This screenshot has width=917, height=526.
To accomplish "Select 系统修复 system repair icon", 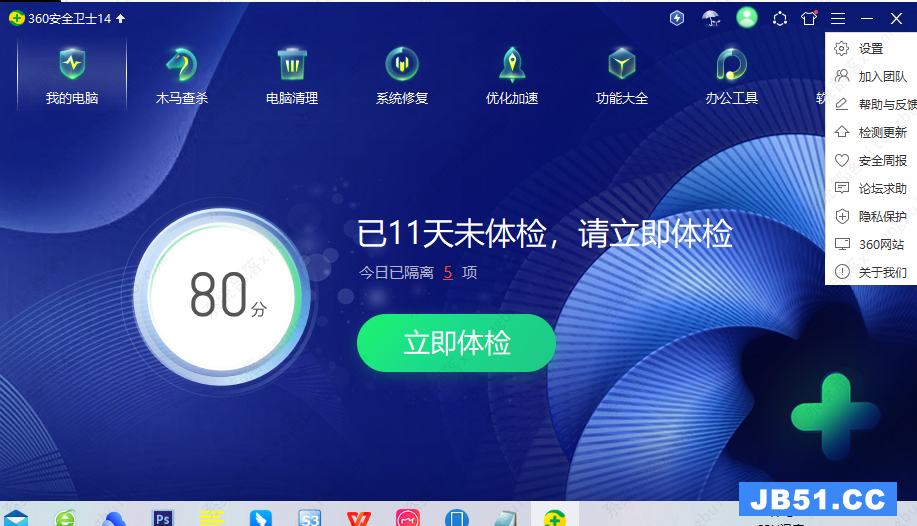I will point(402,65).
